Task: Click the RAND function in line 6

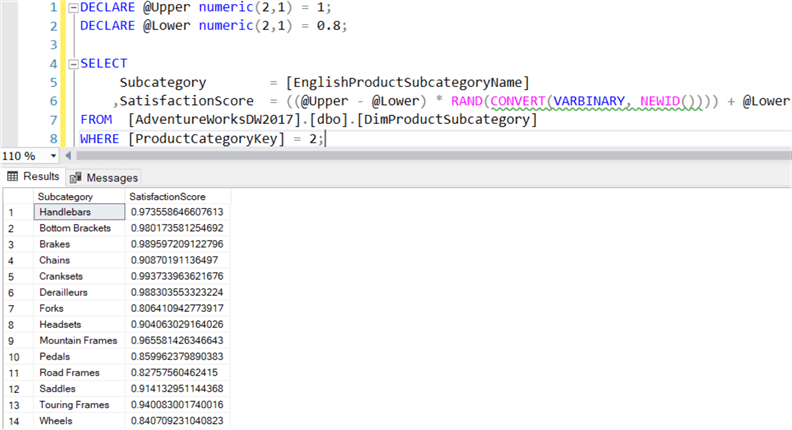Action: (467, 101)
